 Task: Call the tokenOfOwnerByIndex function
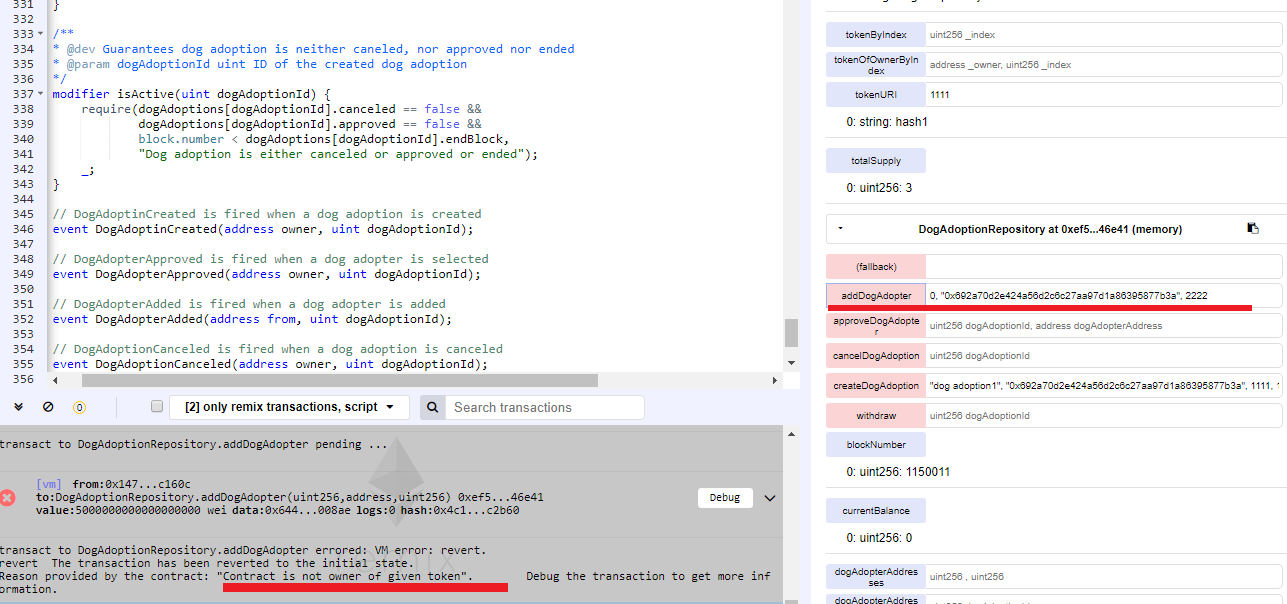pyautogui.click(x=876, y=65)
